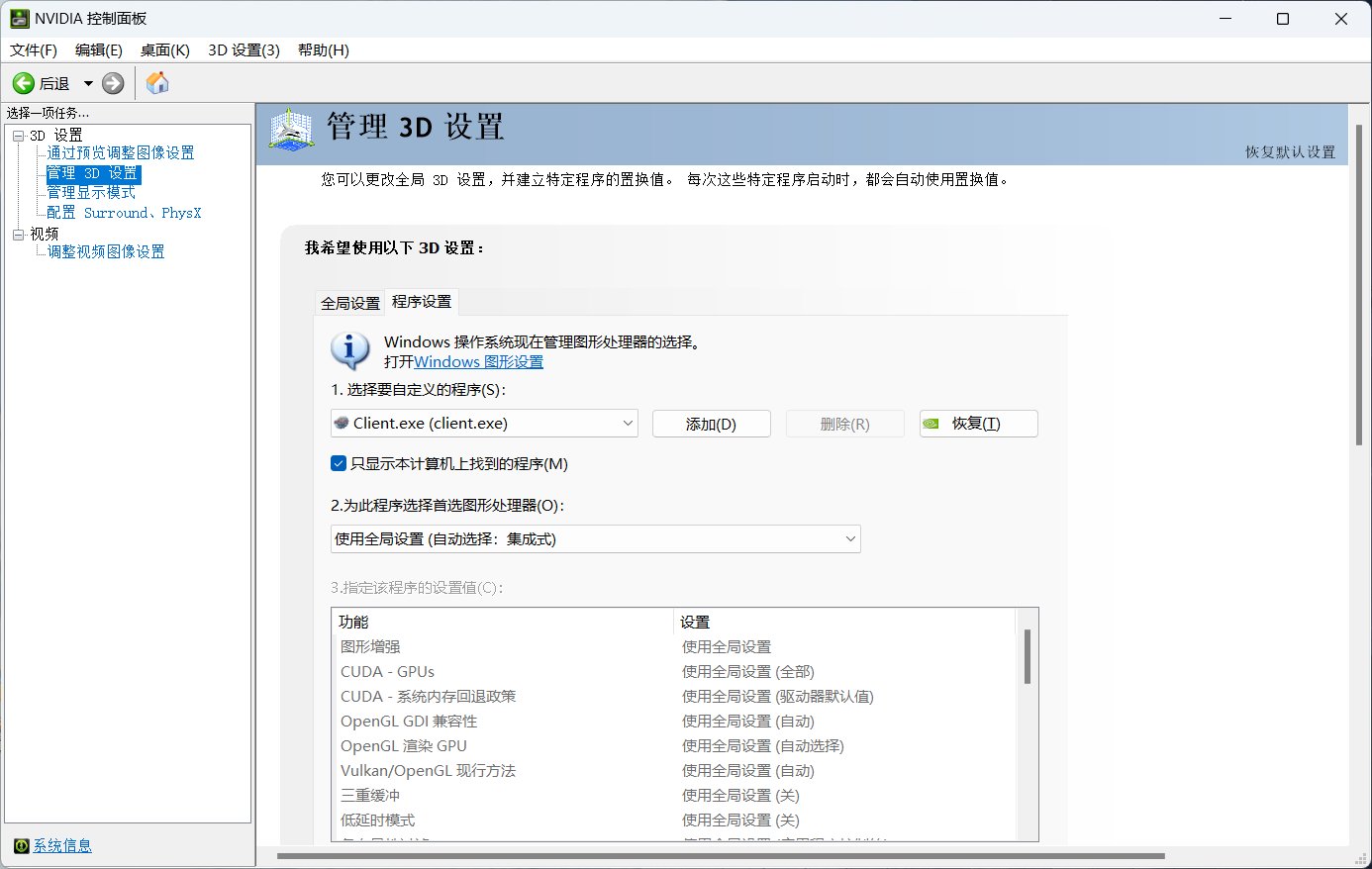Click 恢复默认设置 in the header
This screenshot has width=1372, height=869.
(x=1290, y=152)
